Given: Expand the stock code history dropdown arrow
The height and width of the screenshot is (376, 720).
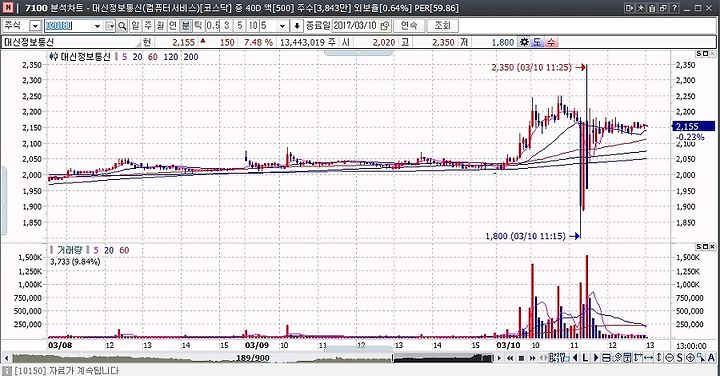Looking at the screenshot, I should pos(97,26).
